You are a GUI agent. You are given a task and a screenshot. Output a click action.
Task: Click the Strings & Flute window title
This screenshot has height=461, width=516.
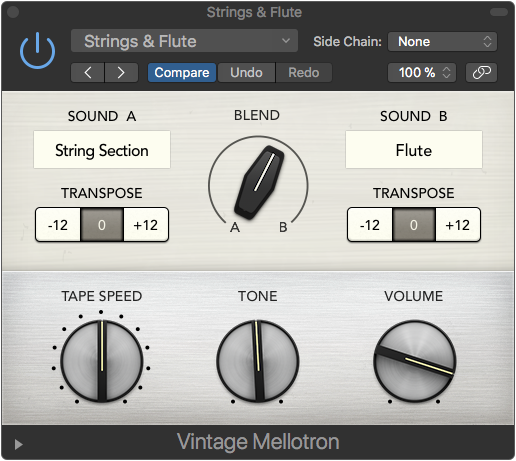click(254, 12)
